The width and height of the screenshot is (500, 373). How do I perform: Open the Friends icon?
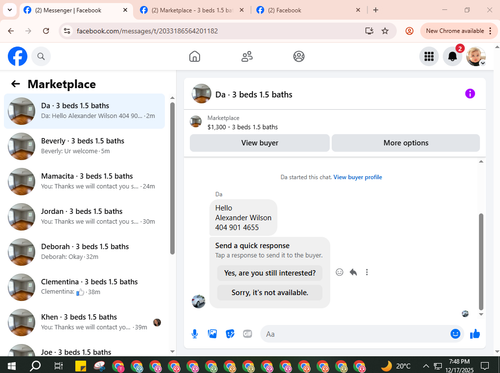pos(247,56)
